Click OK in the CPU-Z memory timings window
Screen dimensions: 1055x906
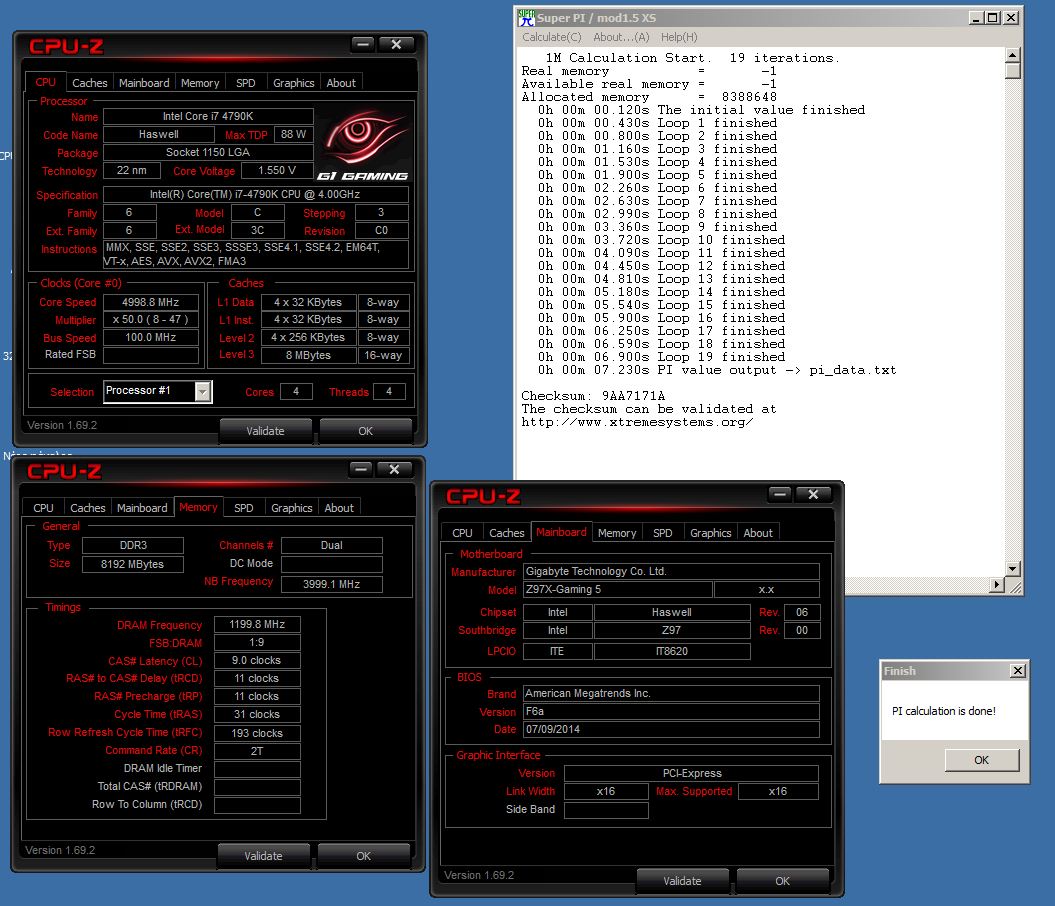point(363,856)
